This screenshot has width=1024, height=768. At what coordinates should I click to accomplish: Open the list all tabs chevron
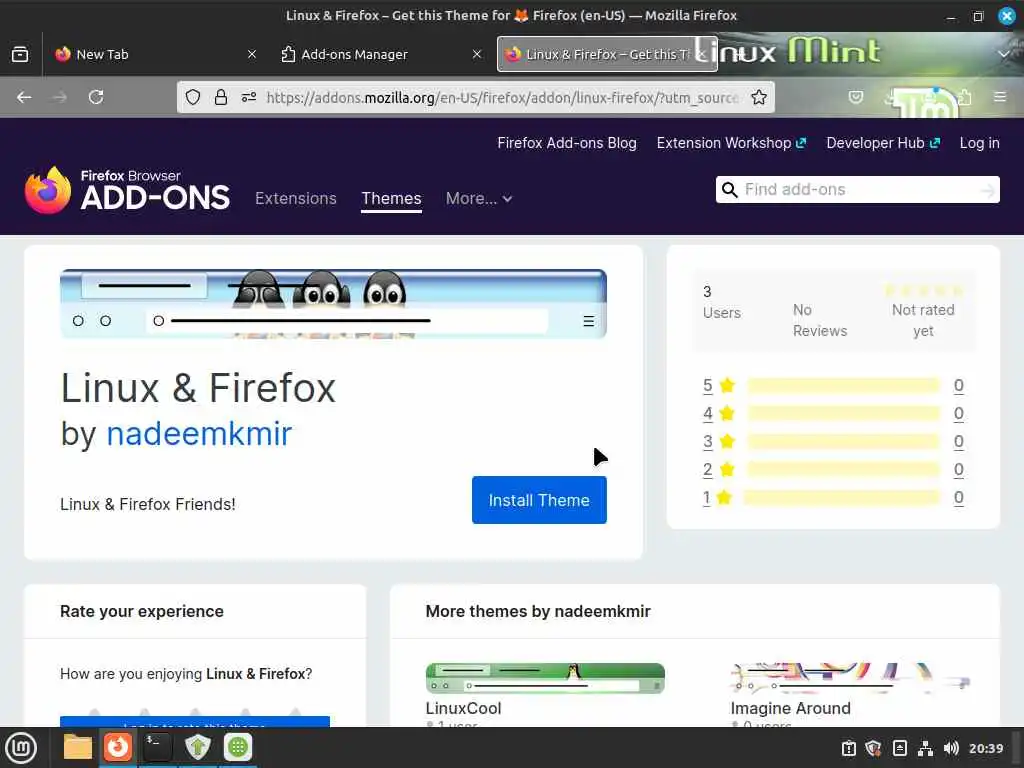1003,54
